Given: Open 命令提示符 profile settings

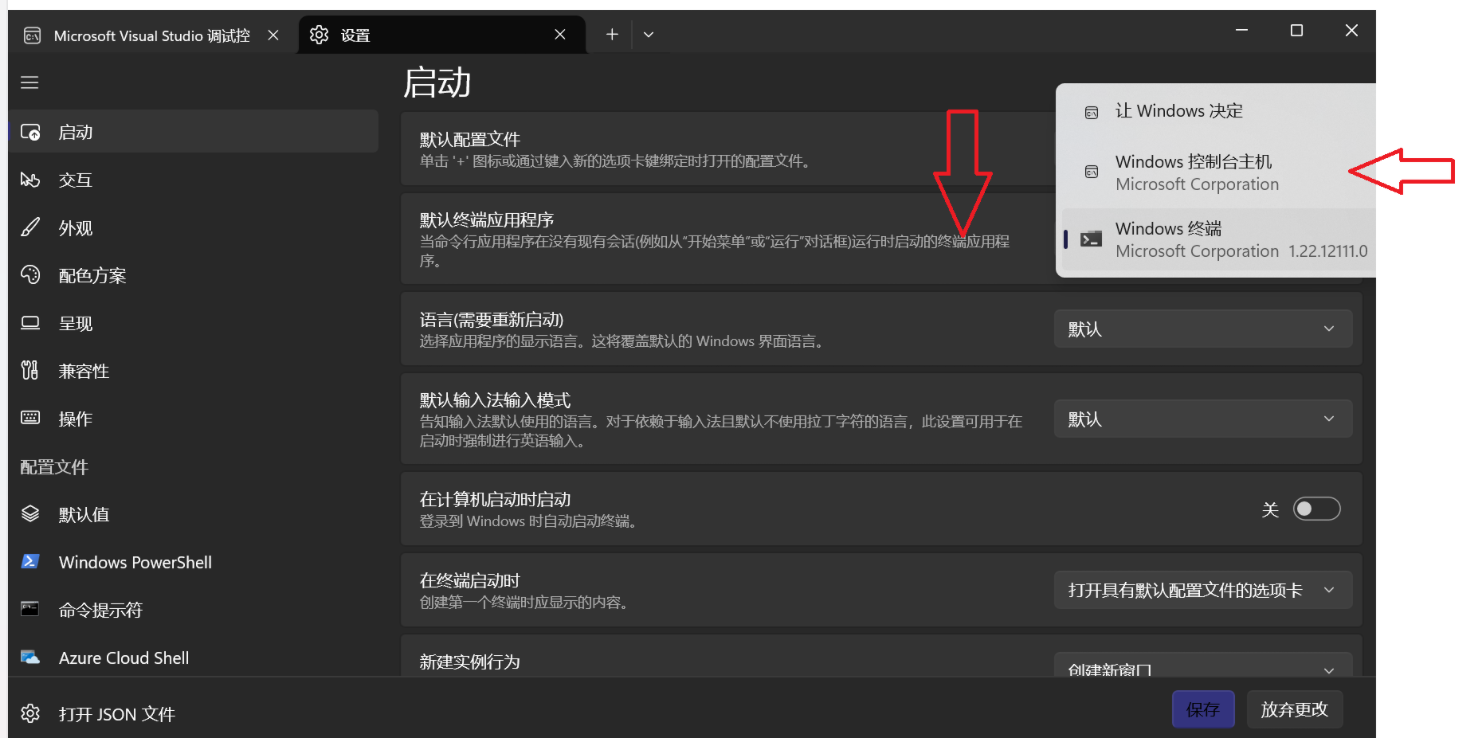Looking at the screenshot, I should click(193, 610).
